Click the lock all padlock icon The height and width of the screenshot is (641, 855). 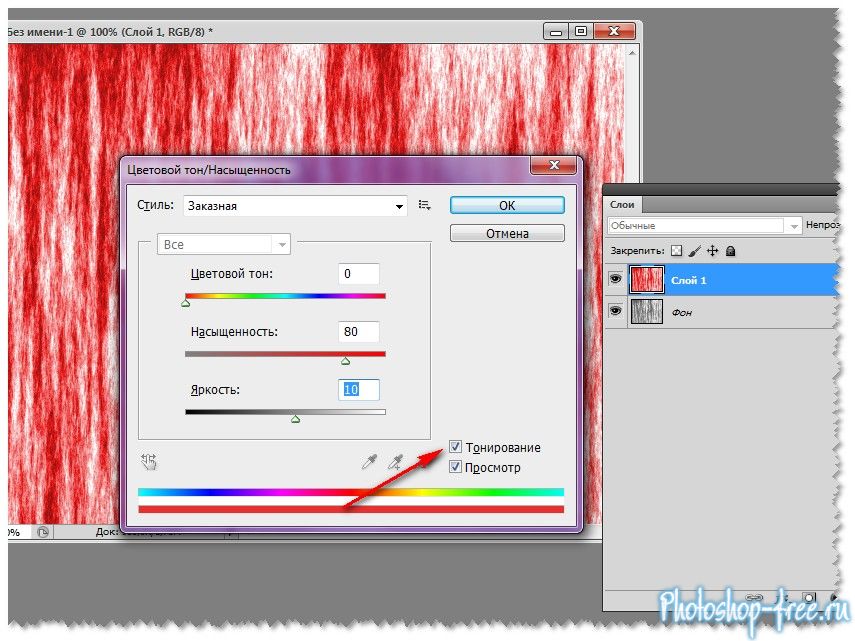click(730, 251)
